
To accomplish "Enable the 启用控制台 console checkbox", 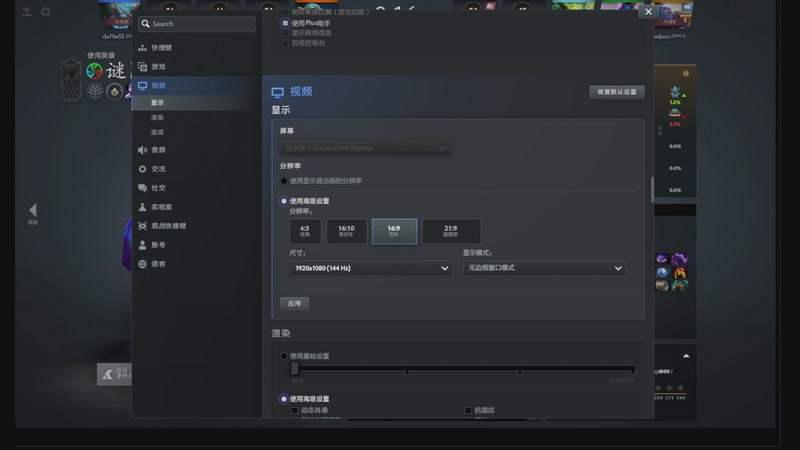I will 285,43.
